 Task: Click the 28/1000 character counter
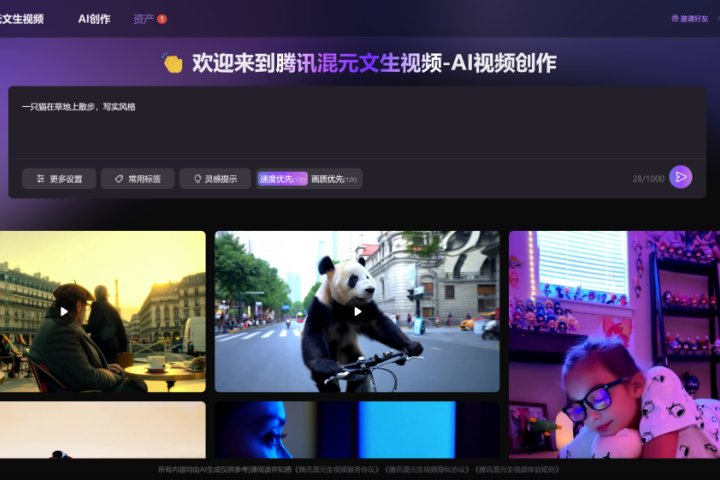tap(648, 179)
